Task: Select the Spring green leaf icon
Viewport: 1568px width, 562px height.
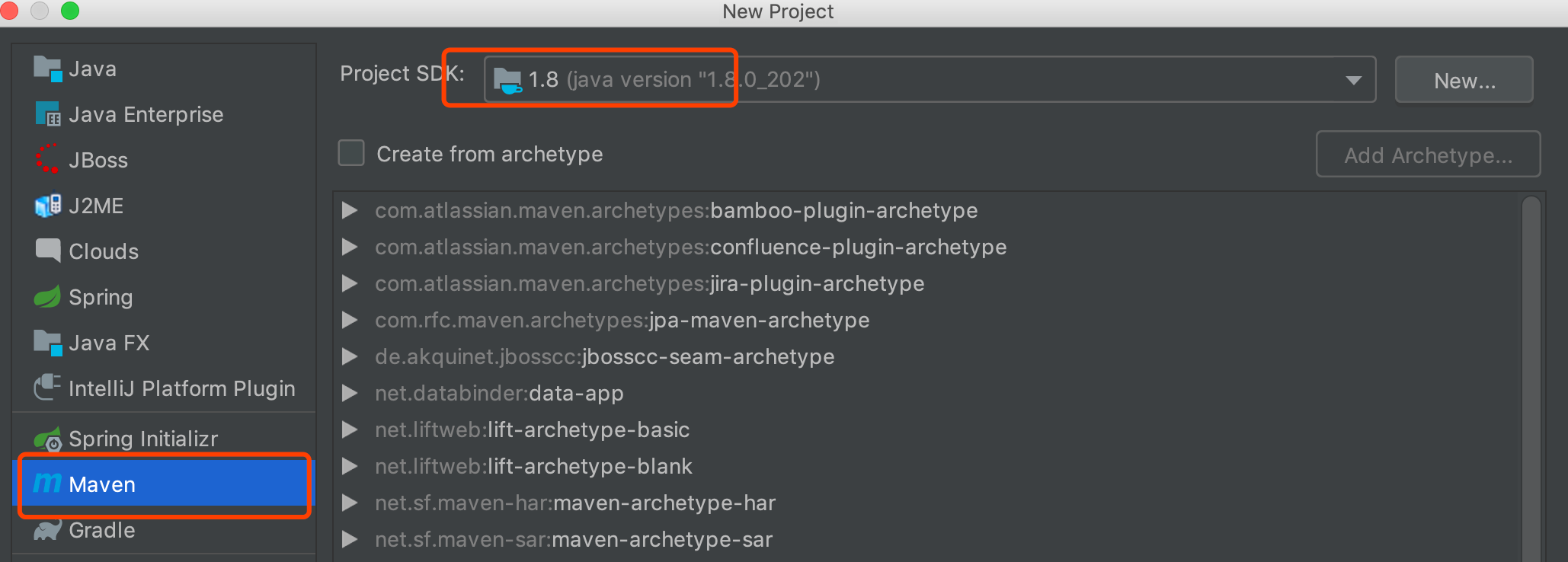Action: click(x=47, y=297)
